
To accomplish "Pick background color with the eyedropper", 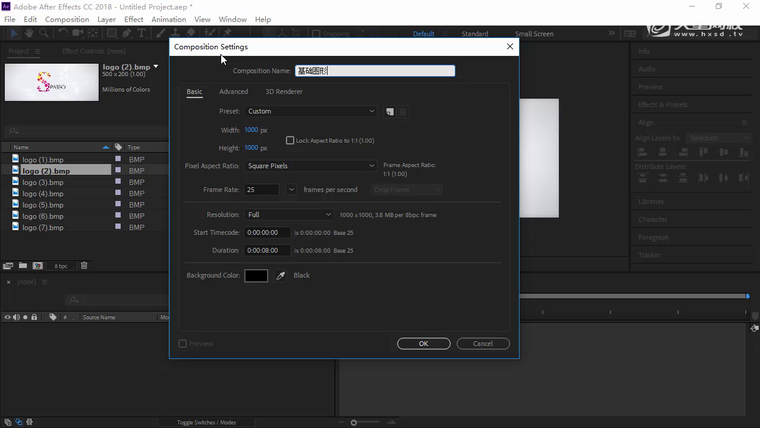I will click(x=281, y=275).
